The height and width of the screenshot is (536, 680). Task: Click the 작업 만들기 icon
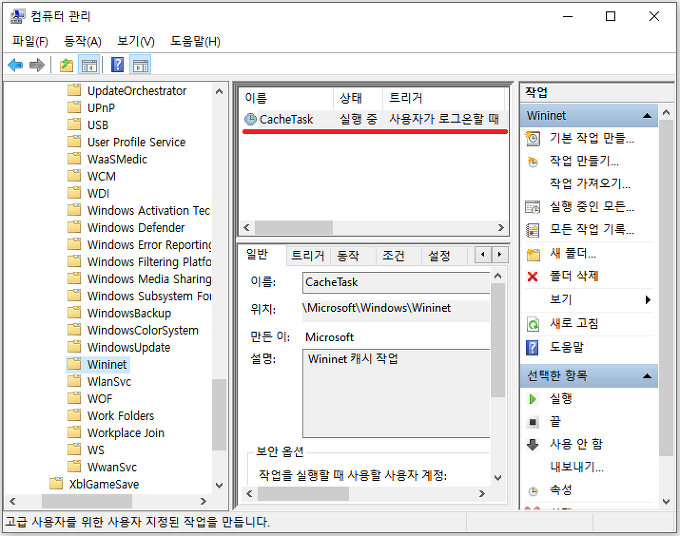533,162
